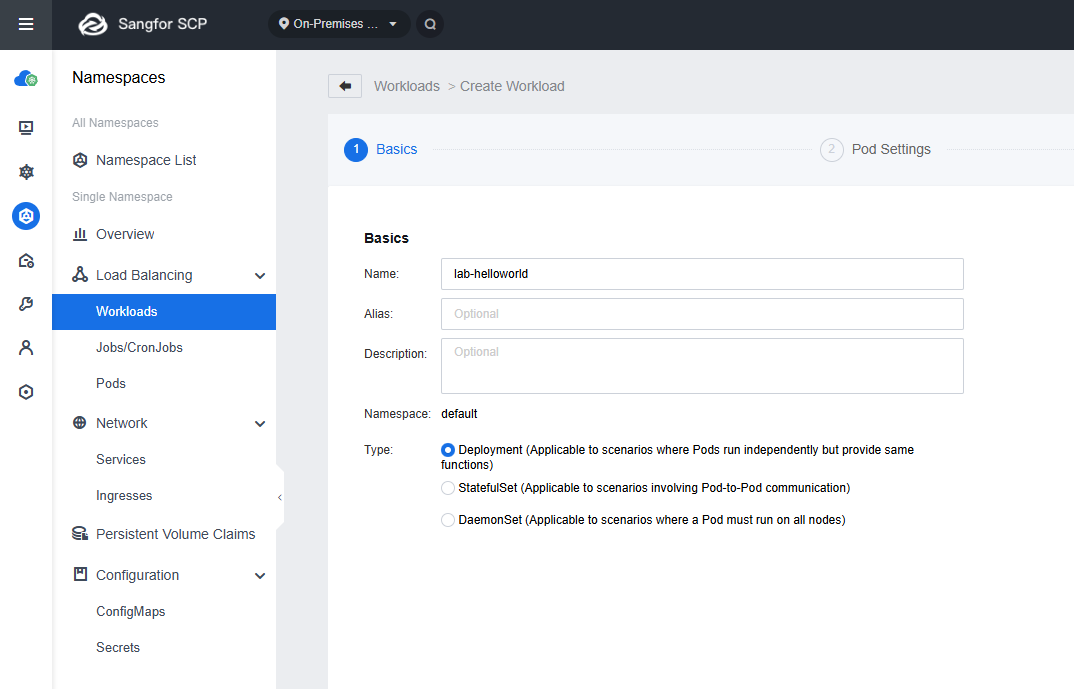Click the Sangfor SCP logo
This screenshot has width=1074, height=689.
point(93,24)
